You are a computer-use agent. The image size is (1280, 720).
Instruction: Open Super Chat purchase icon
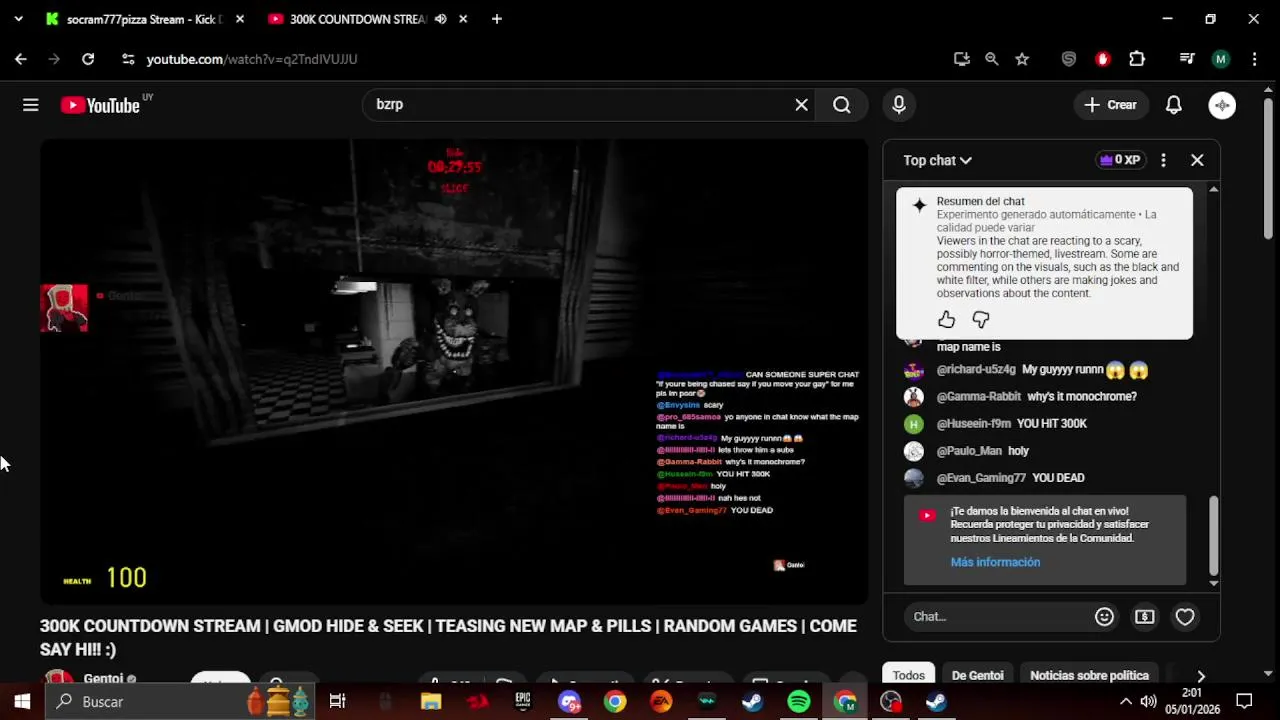click(x=1145, y=617)
